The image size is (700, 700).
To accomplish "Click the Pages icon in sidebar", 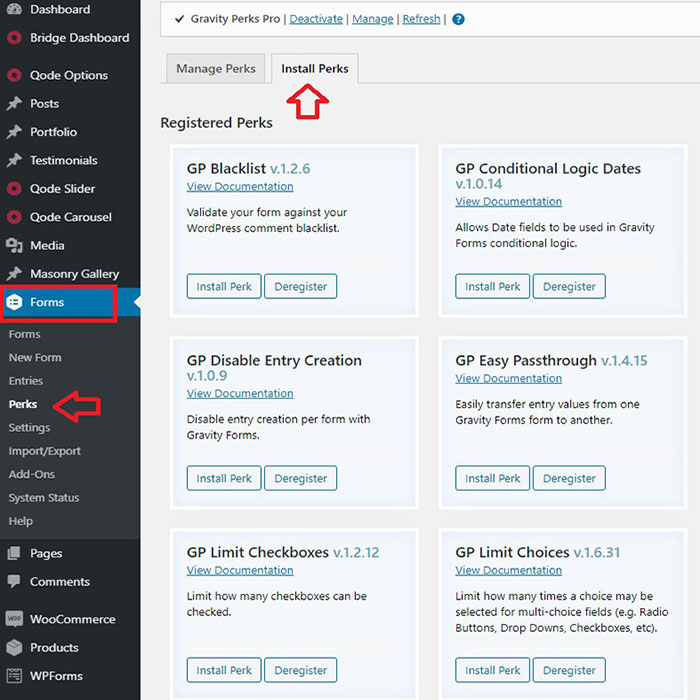I will pos(14,553).
